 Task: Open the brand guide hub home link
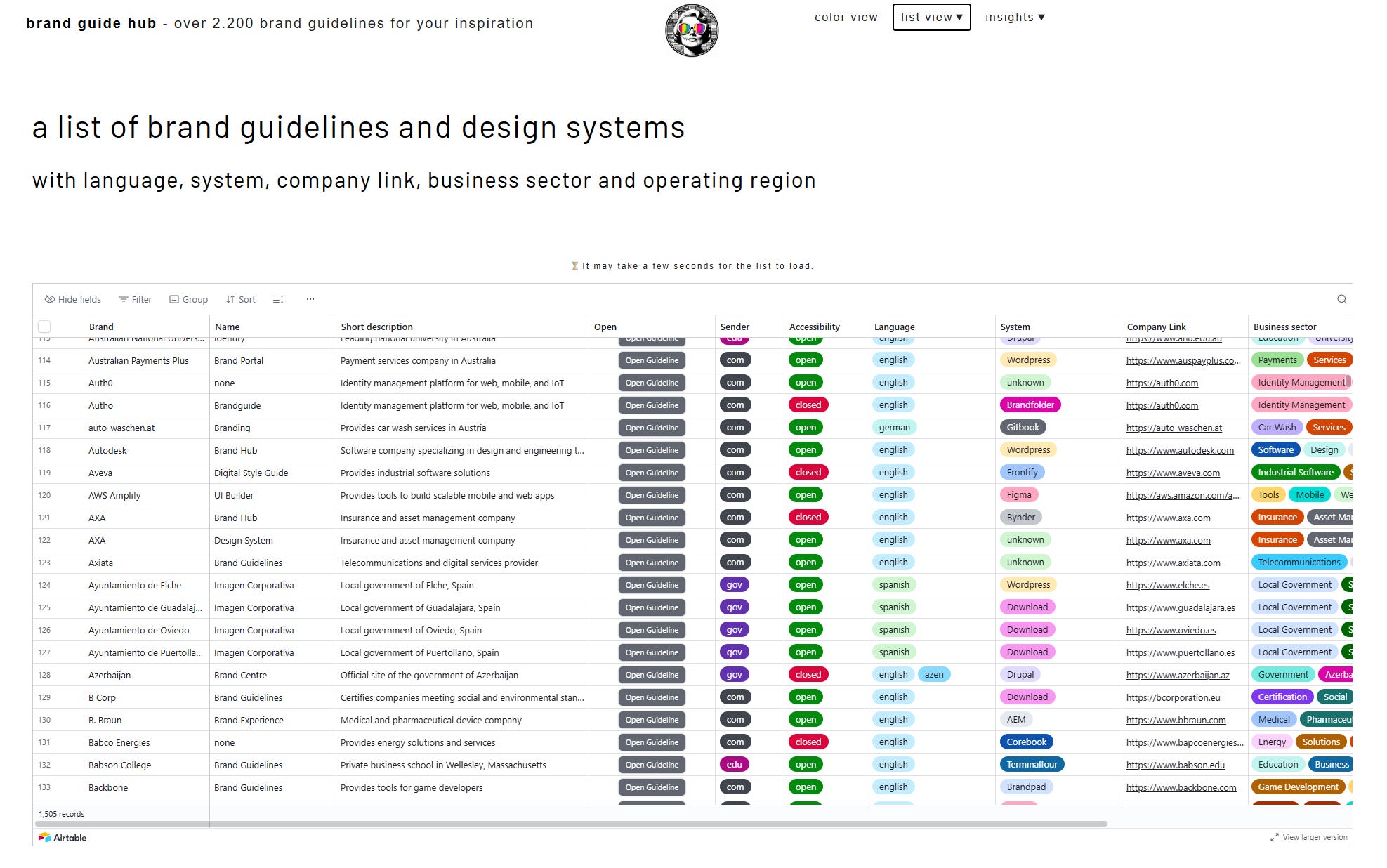click(91, 23)
